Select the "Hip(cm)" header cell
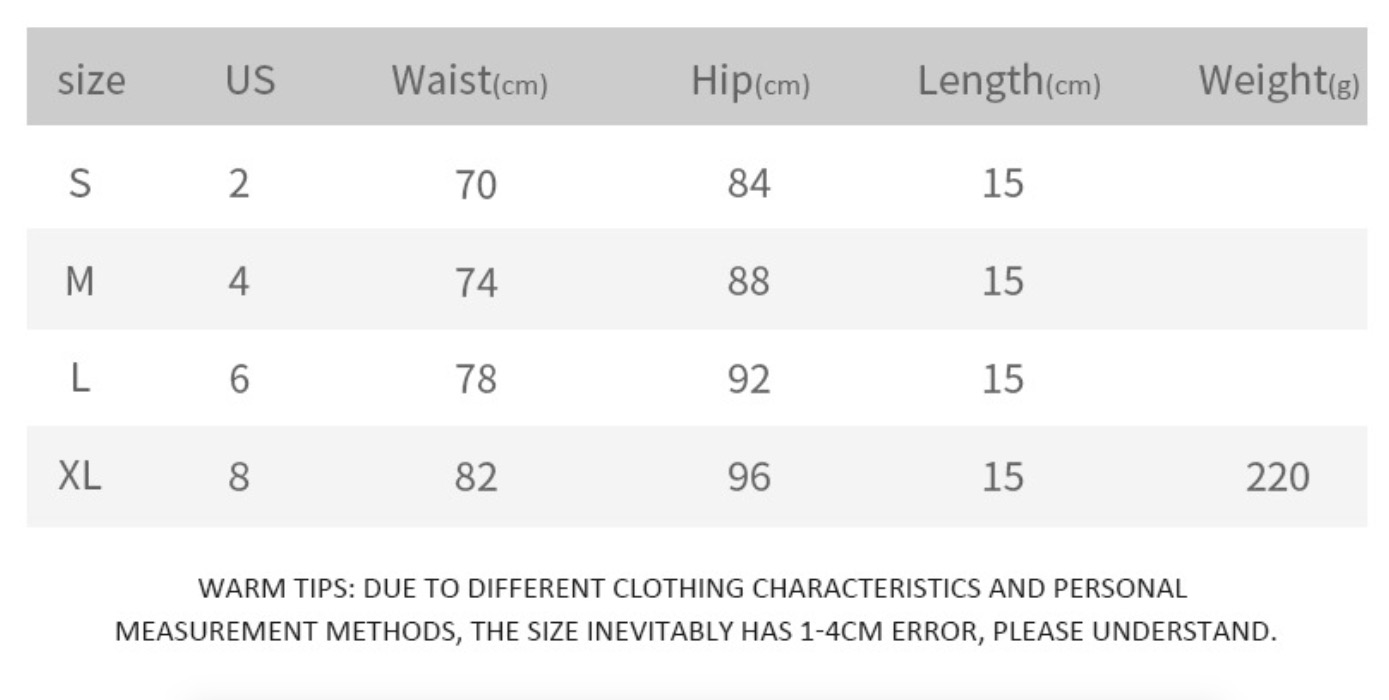Viewport: 1389px width, 700px height. tap(749, 82)
